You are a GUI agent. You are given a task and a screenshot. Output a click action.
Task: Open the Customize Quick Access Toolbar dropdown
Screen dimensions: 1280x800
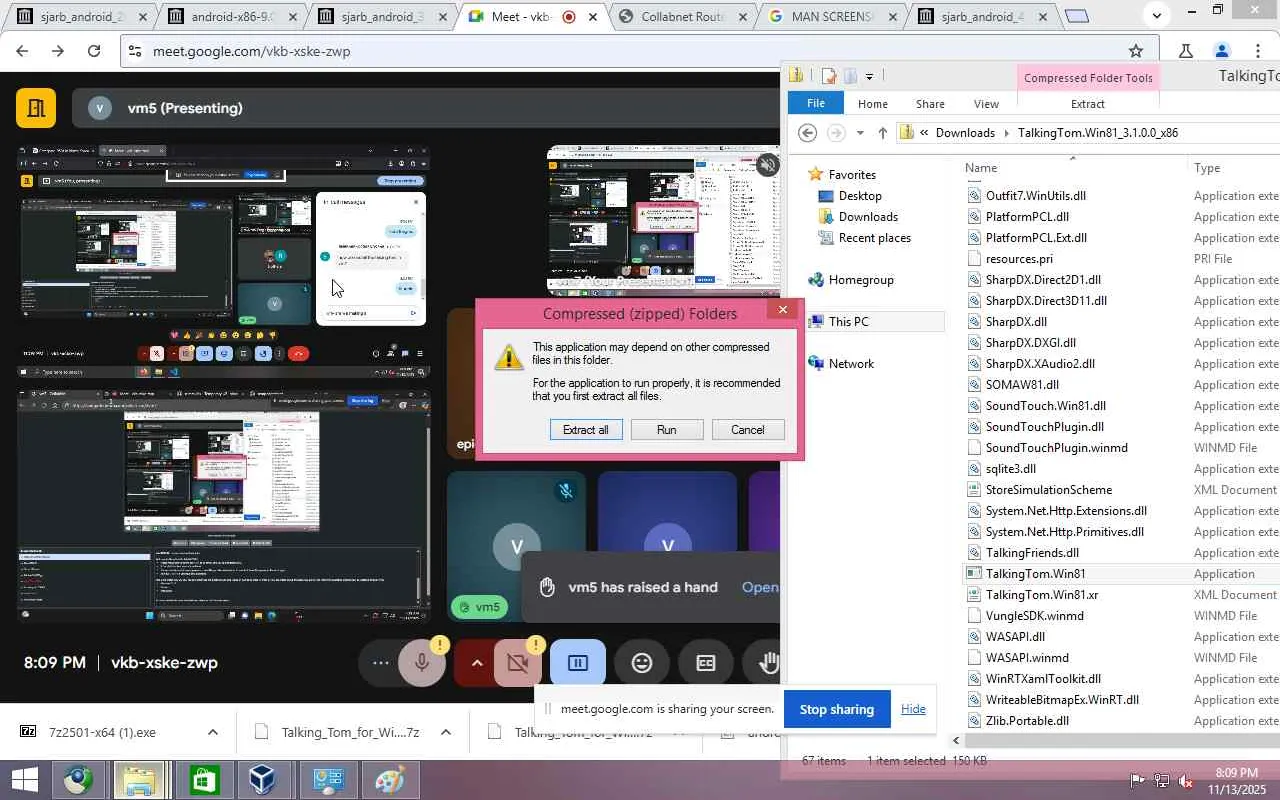(x=869, y=76)
